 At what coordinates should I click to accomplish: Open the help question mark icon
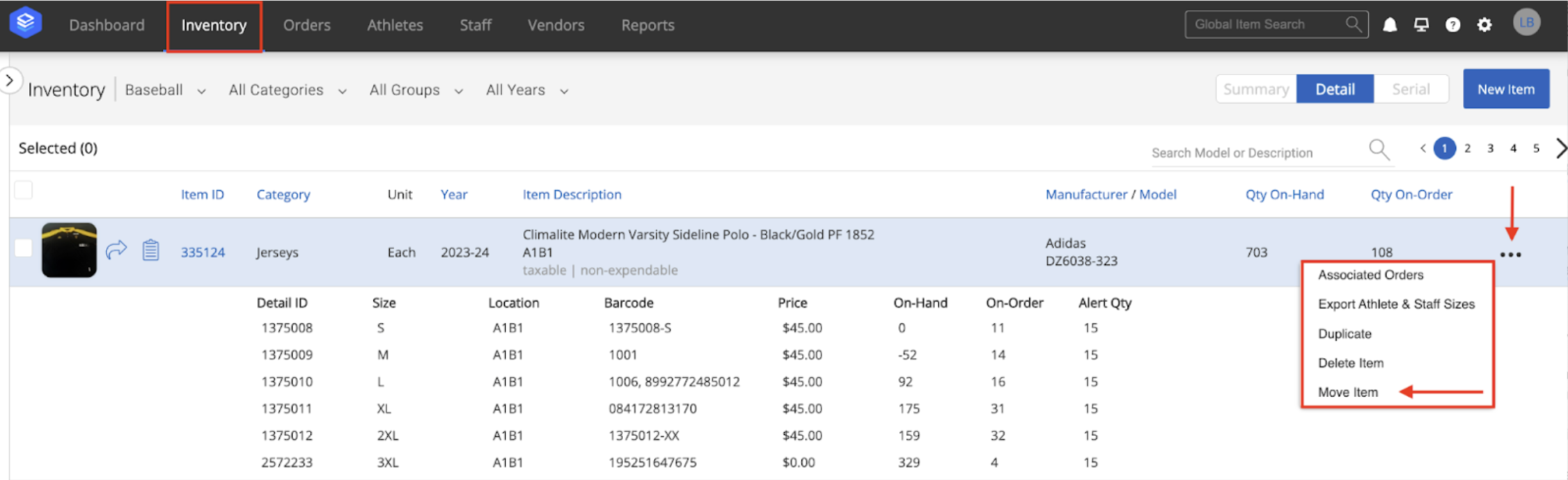tap(1452, 25)
